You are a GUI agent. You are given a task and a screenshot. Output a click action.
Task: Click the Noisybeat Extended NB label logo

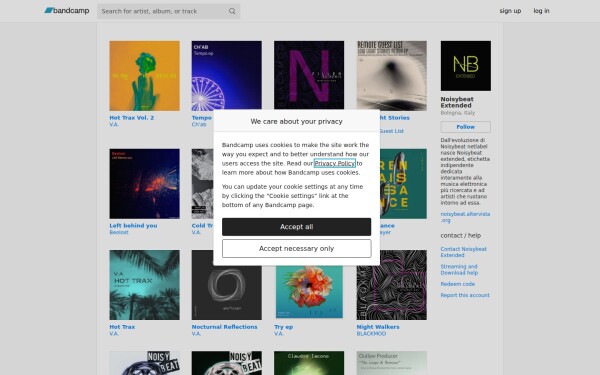[x=465, y=66]
